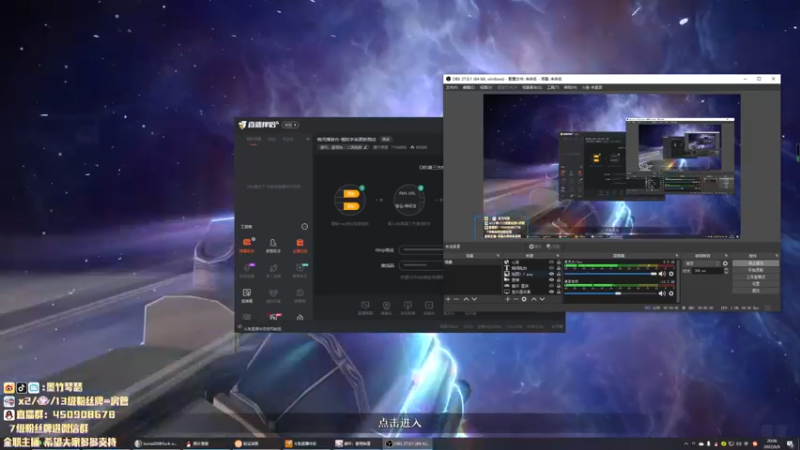Viewport: 800px width, 450px height.
Task: Adjust the second mixer channel volume slider
Action: [x=610, y=293]
